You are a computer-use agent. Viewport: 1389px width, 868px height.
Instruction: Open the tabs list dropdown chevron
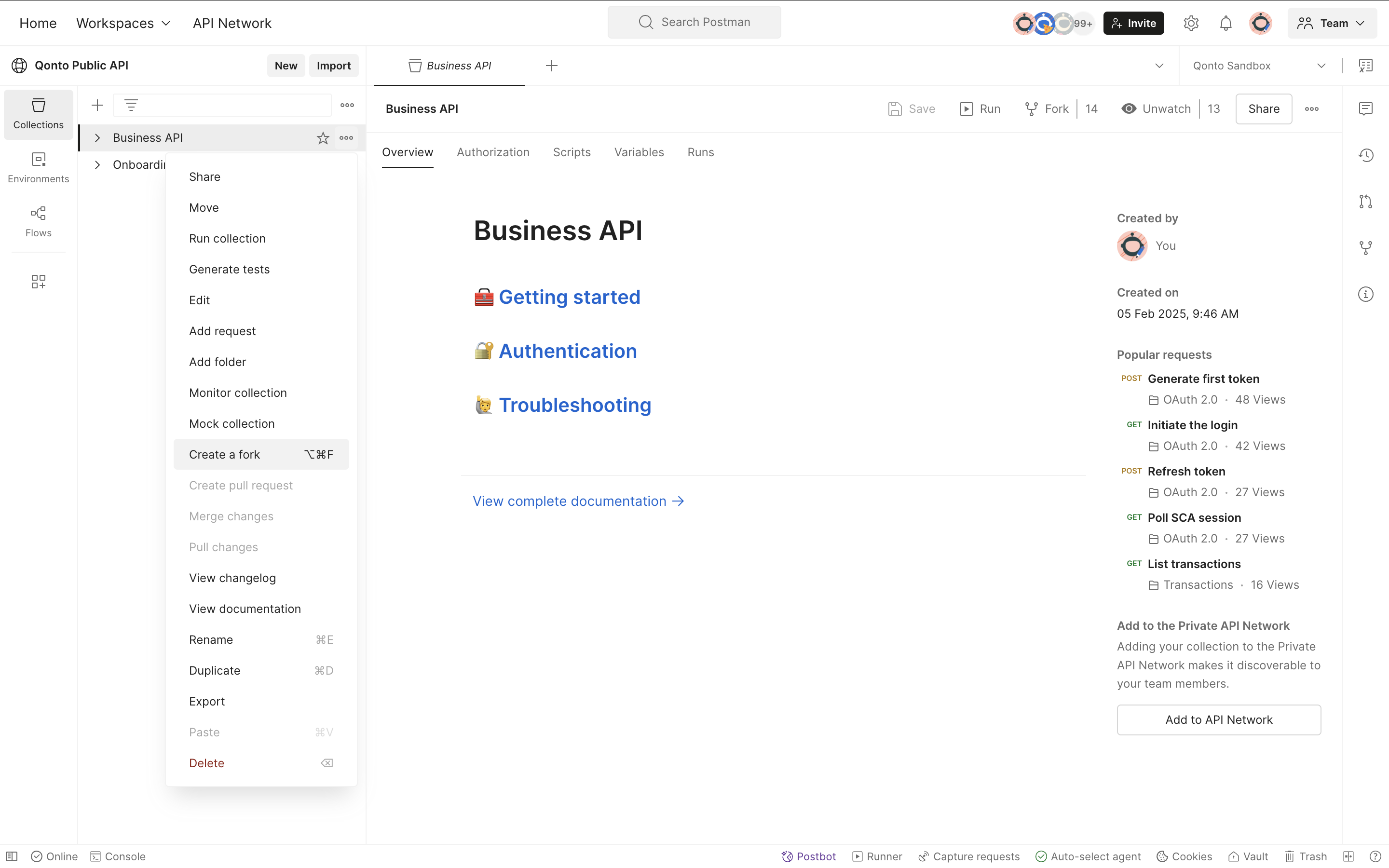[1159, 66]
